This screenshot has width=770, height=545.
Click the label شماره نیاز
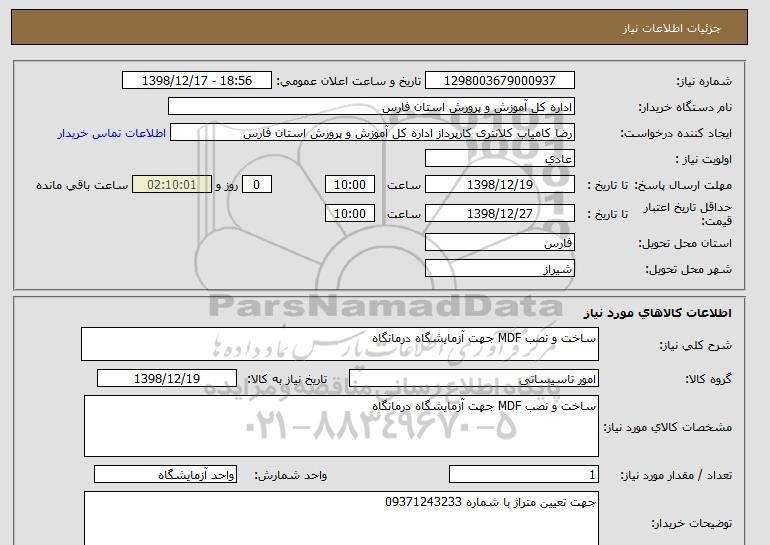click(x=704, y=81)
